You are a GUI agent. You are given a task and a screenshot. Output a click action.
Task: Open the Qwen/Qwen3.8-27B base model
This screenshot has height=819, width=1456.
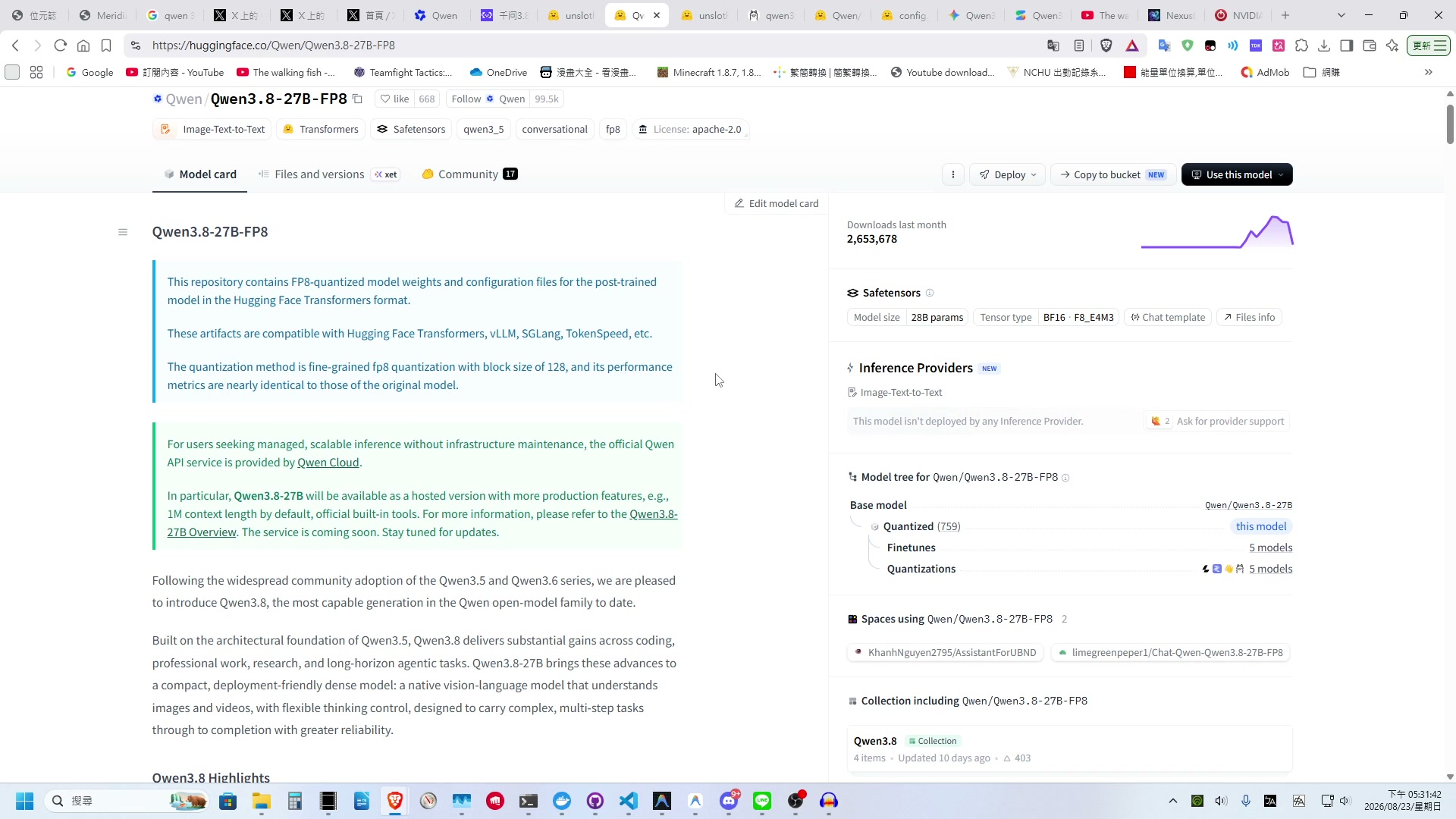pyautogui.click(x=1248, y=506)
